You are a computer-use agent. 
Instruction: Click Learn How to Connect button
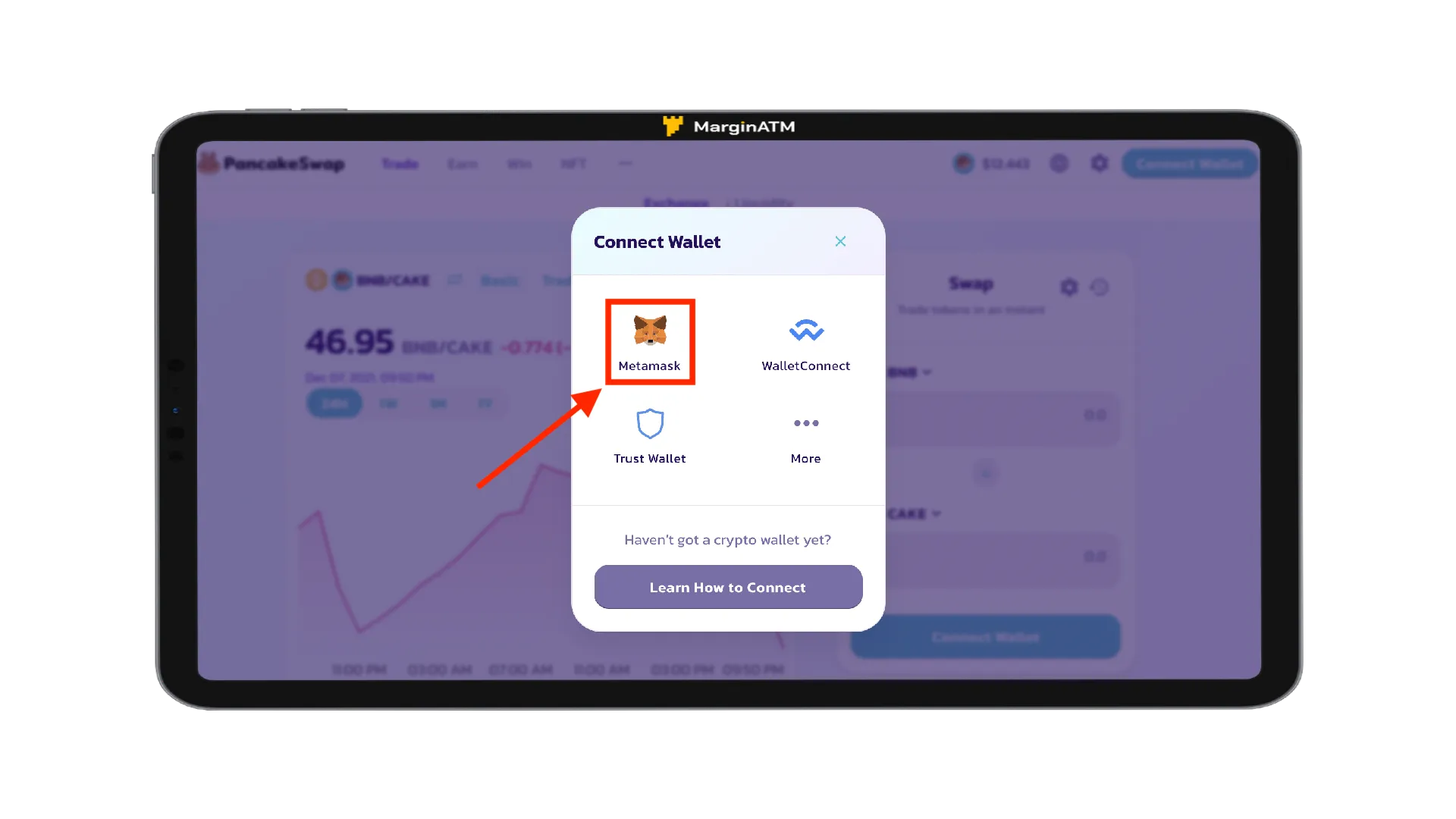click(x=728, y=587)
